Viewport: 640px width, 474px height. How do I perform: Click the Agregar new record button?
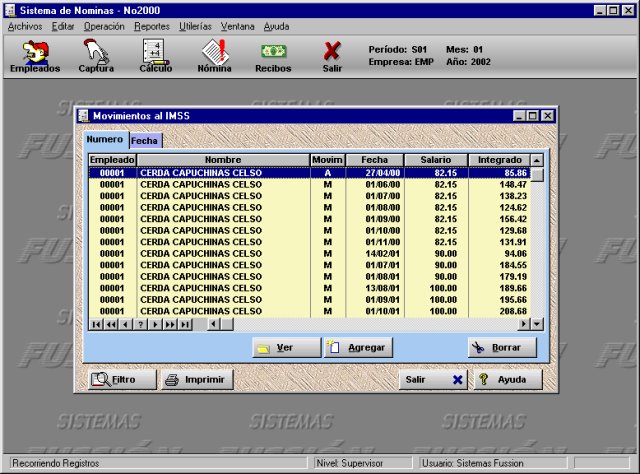(x=357, y=348)
